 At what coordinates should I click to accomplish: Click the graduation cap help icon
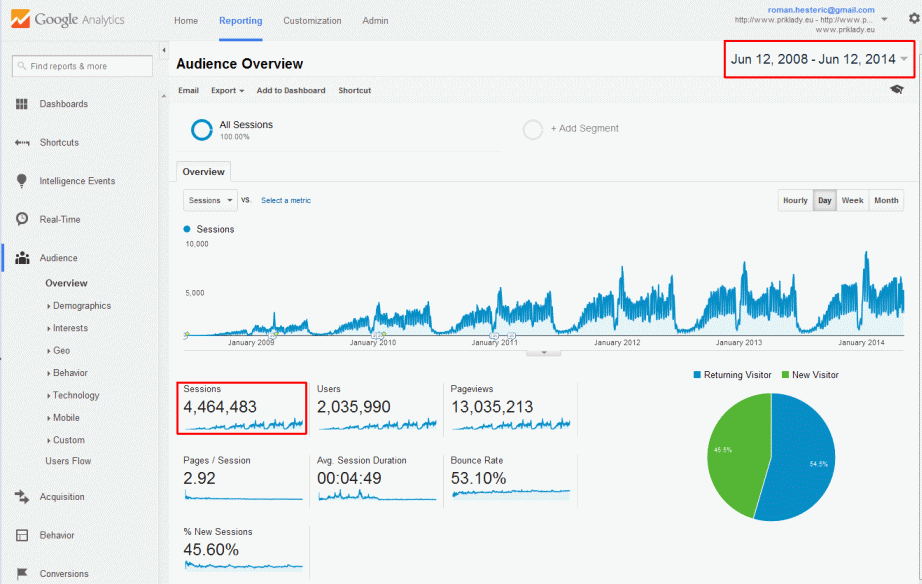[x=896, y=89]
